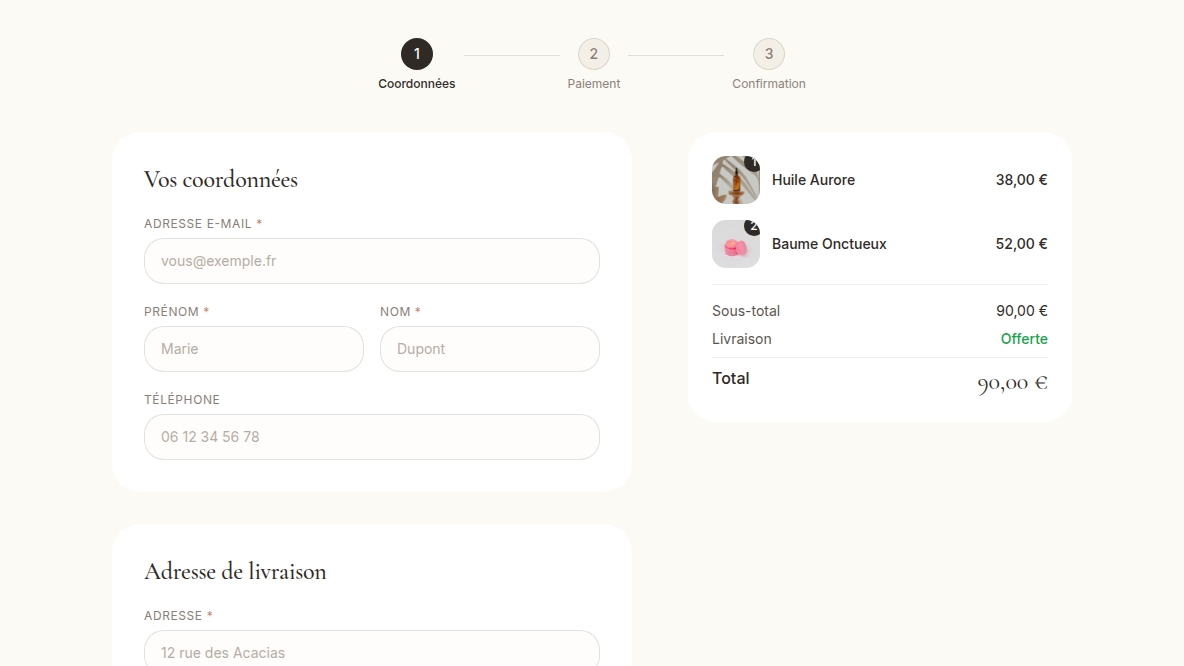Click quantity badge on Huile Aurore image

[x=753, y=162]
